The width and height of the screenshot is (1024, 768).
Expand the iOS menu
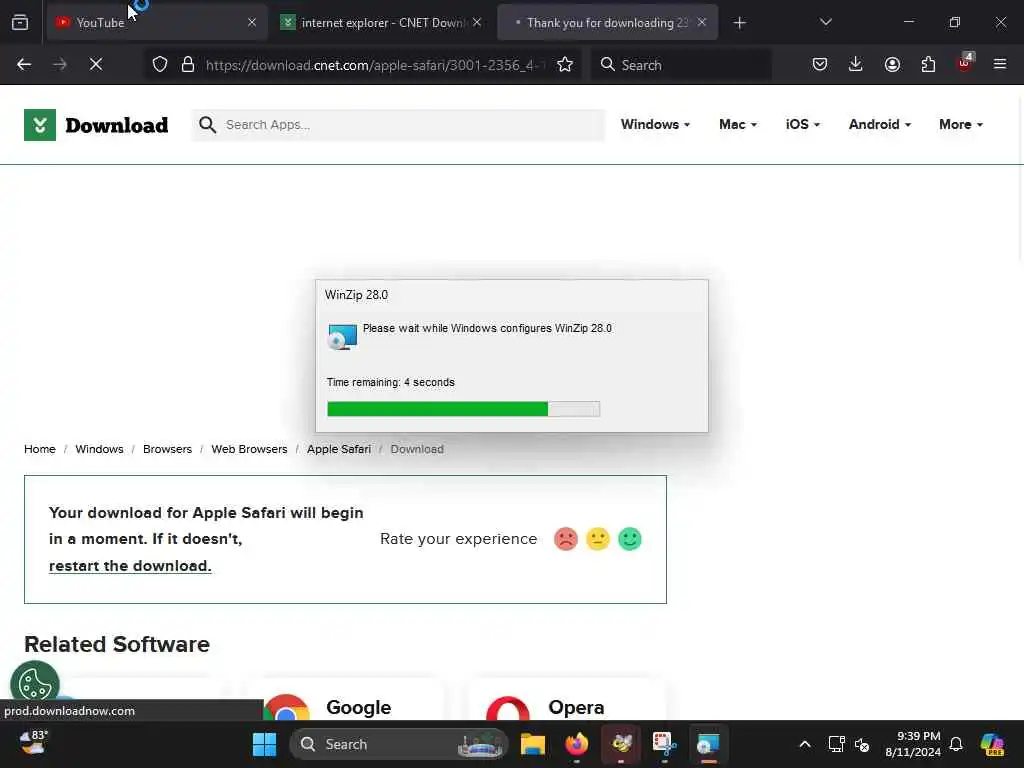pos(803,124)
